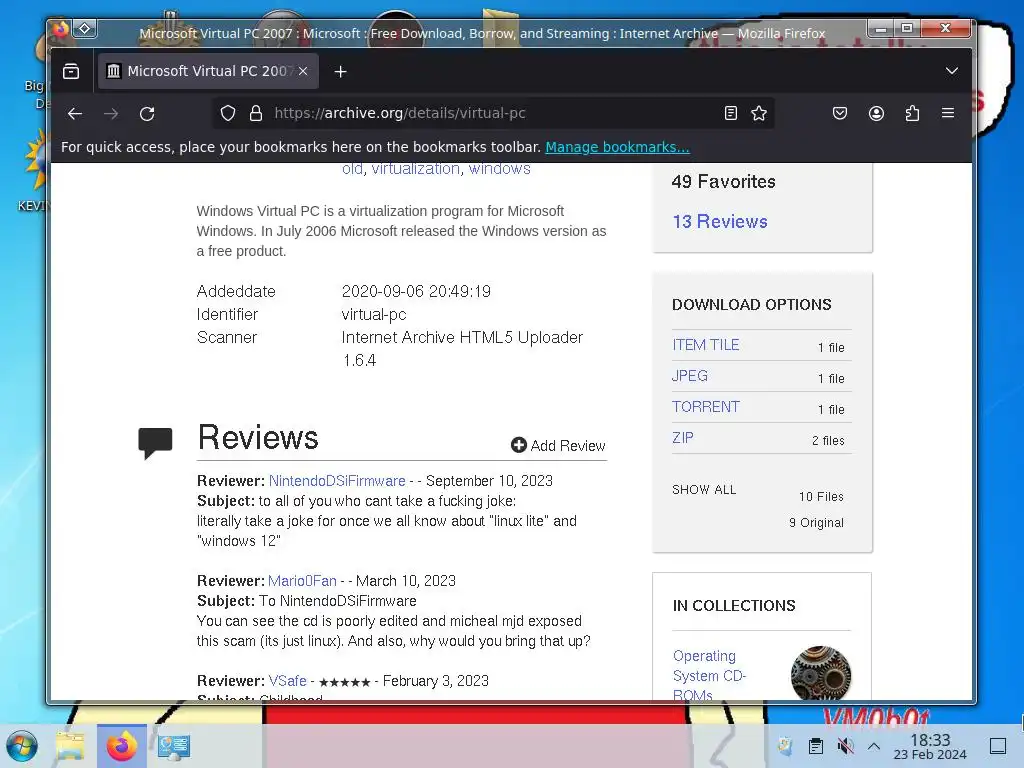Show all download files
Image resolution: width=1024 pixels, height=768 pixels.
704,490
